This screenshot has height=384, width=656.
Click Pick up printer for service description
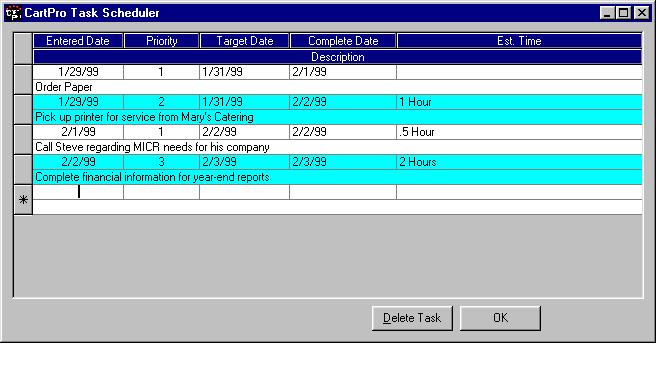(338, 117)
